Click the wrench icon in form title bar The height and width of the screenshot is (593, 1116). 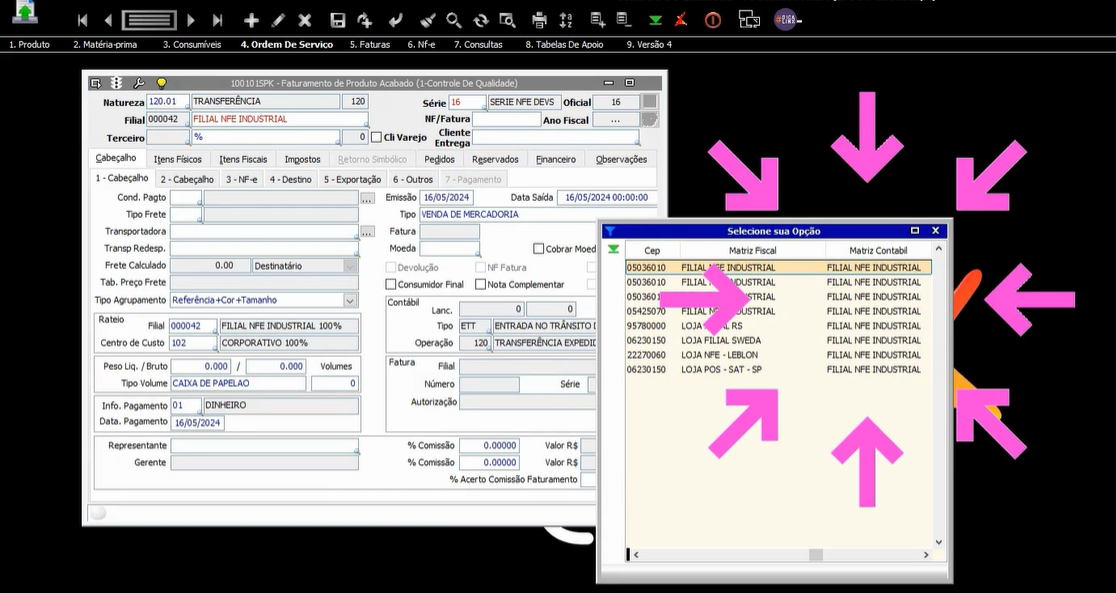pyautogui.click(x=139, y=83)
